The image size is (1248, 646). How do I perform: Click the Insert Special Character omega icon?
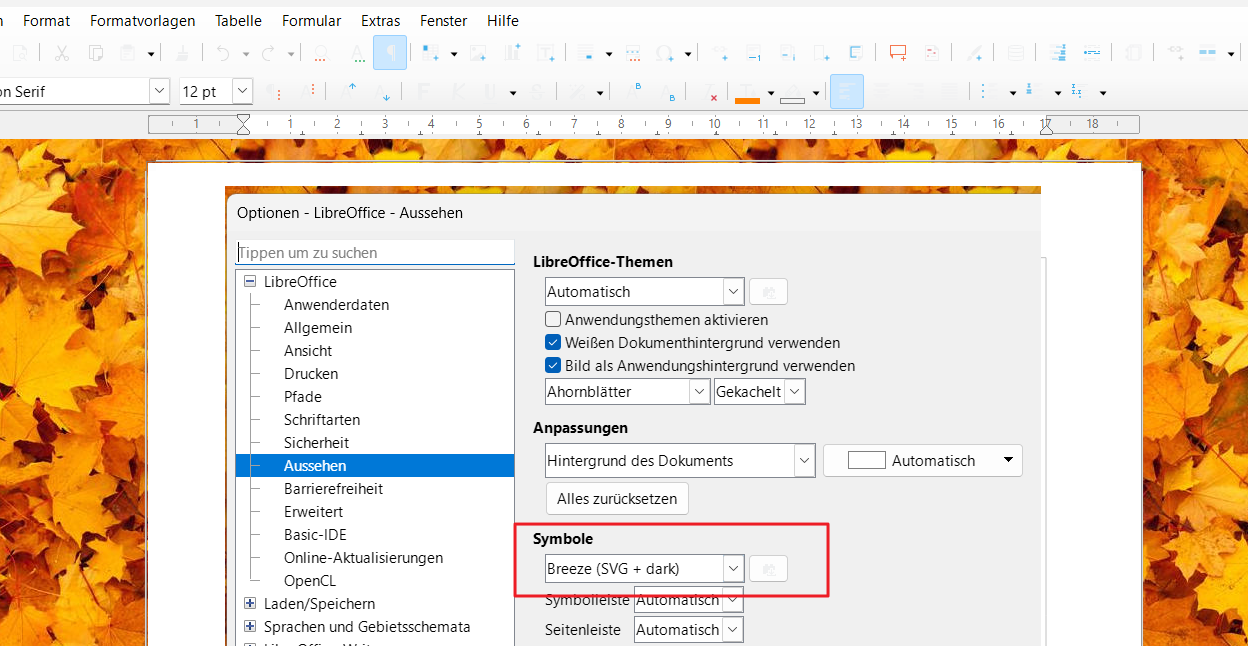664,53
